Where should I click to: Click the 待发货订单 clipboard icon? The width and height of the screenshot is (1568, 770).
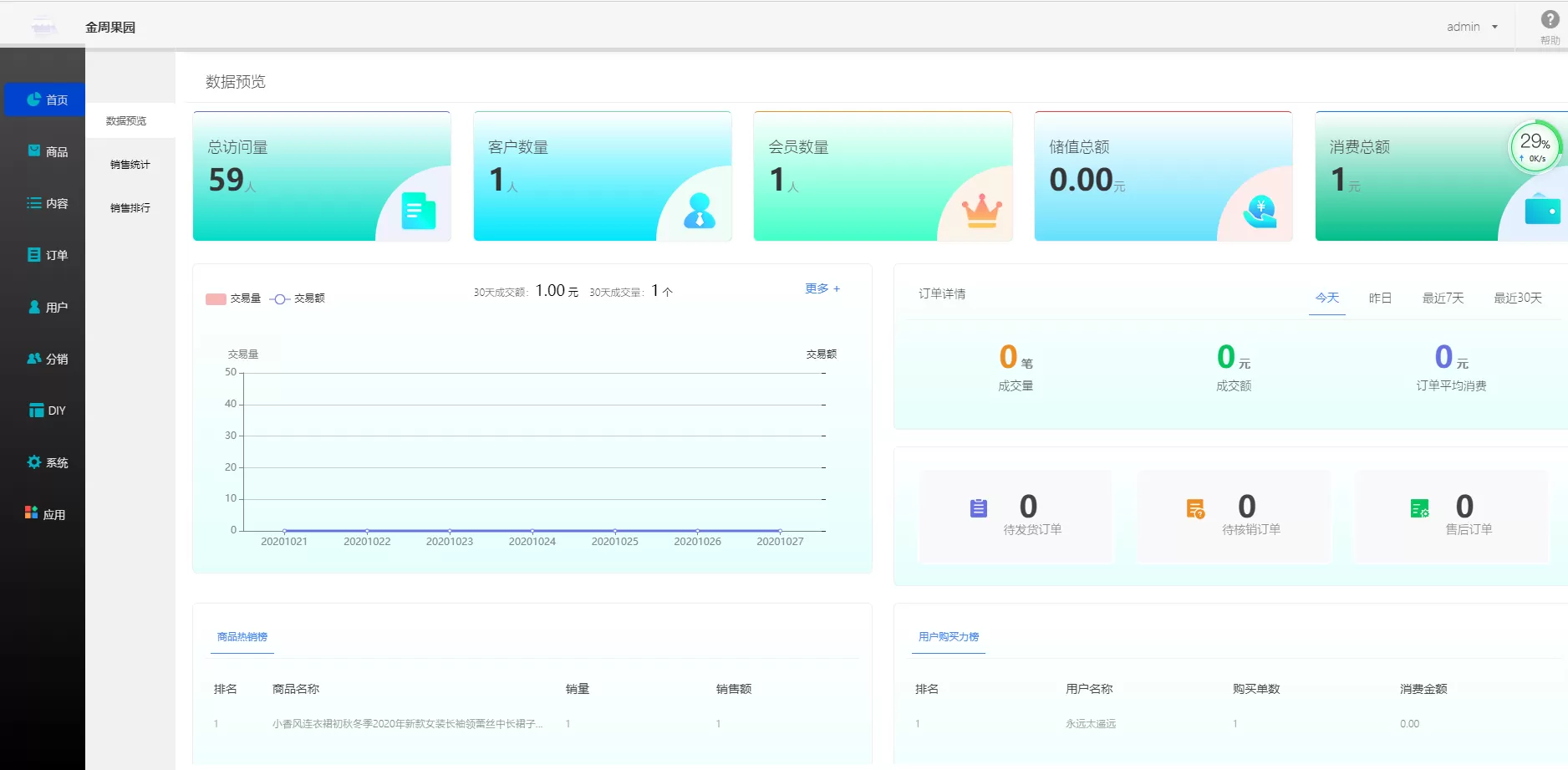(978, 507)
